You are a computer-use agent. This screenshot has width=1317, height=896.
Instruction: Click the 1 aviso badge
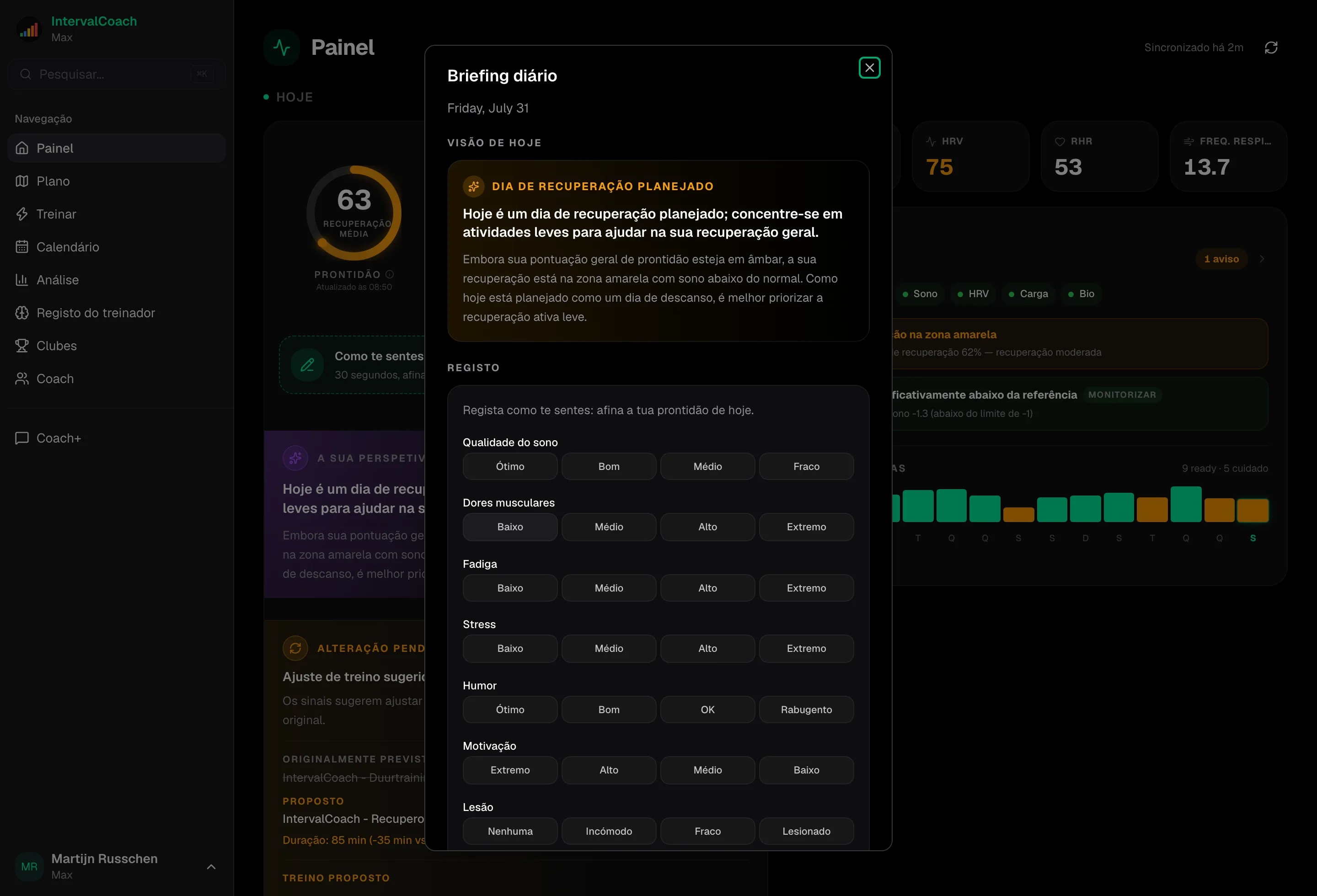point(1221,259)
